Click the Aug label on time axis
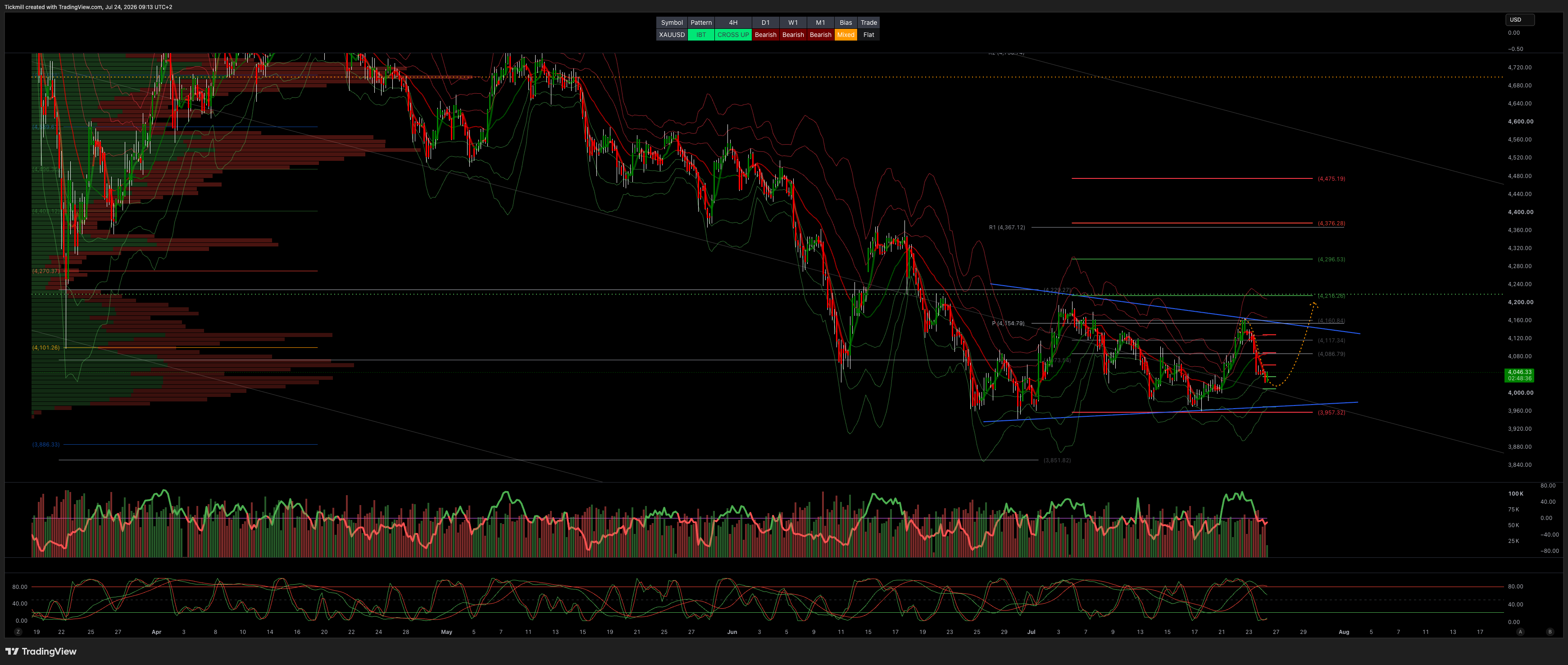The width and height of the screenshot is (1568, 665). (x=1344, y=632)
